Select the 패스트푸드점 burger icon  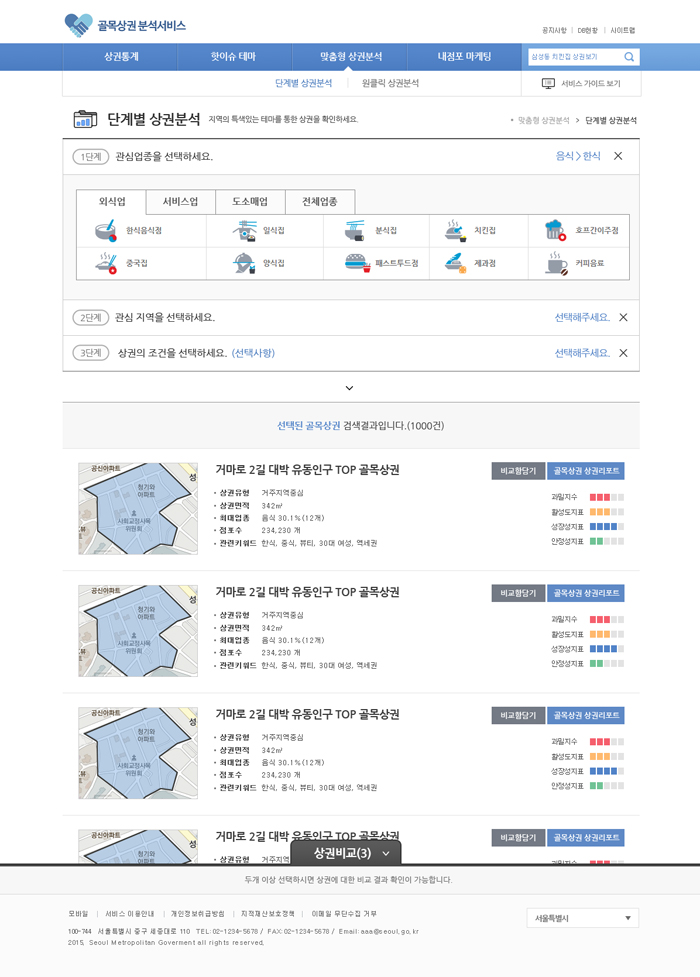click(357, 264)
